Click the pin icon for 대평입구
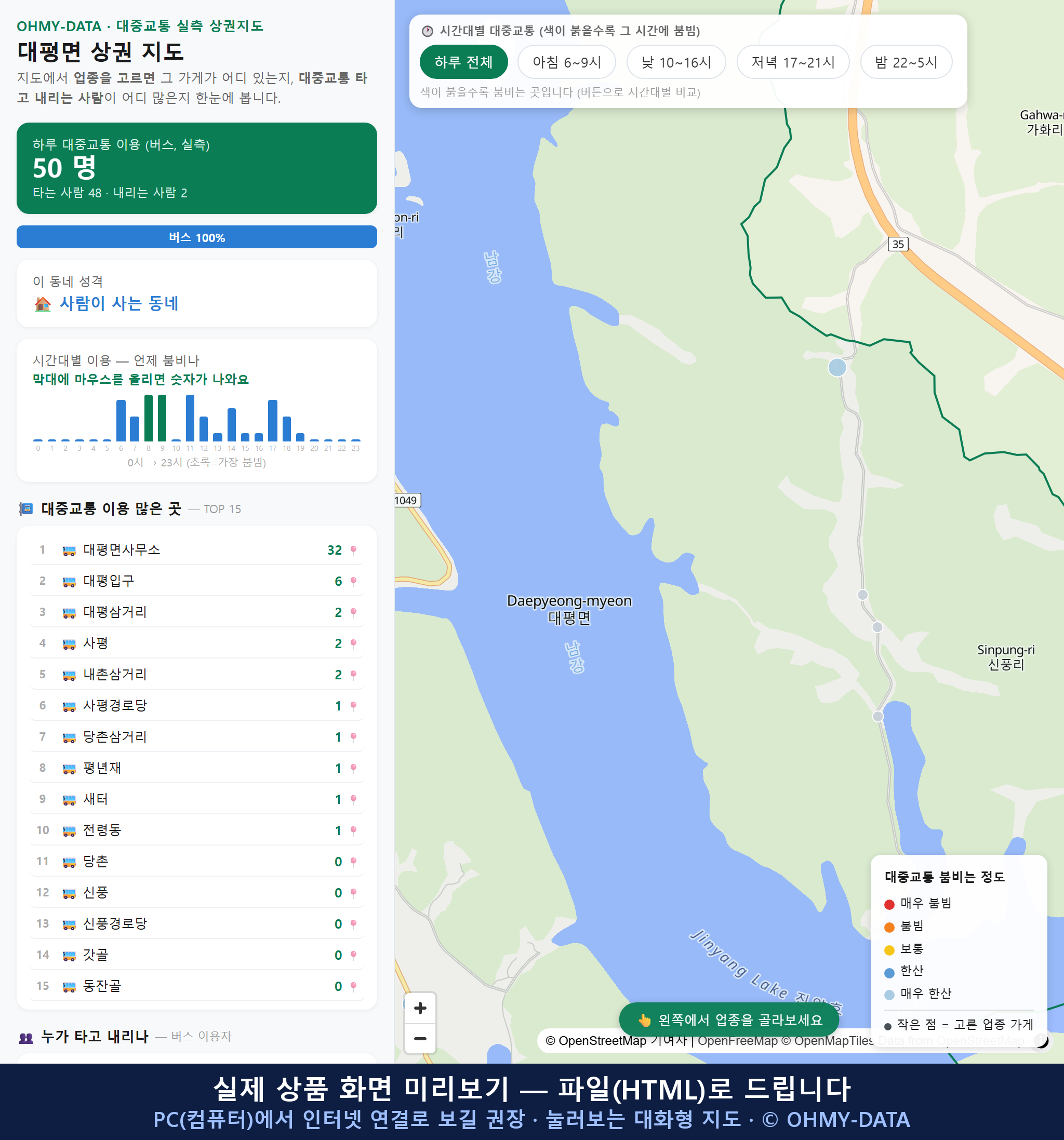Screen dimensions: 1064x1140 [x=353, y=582]
